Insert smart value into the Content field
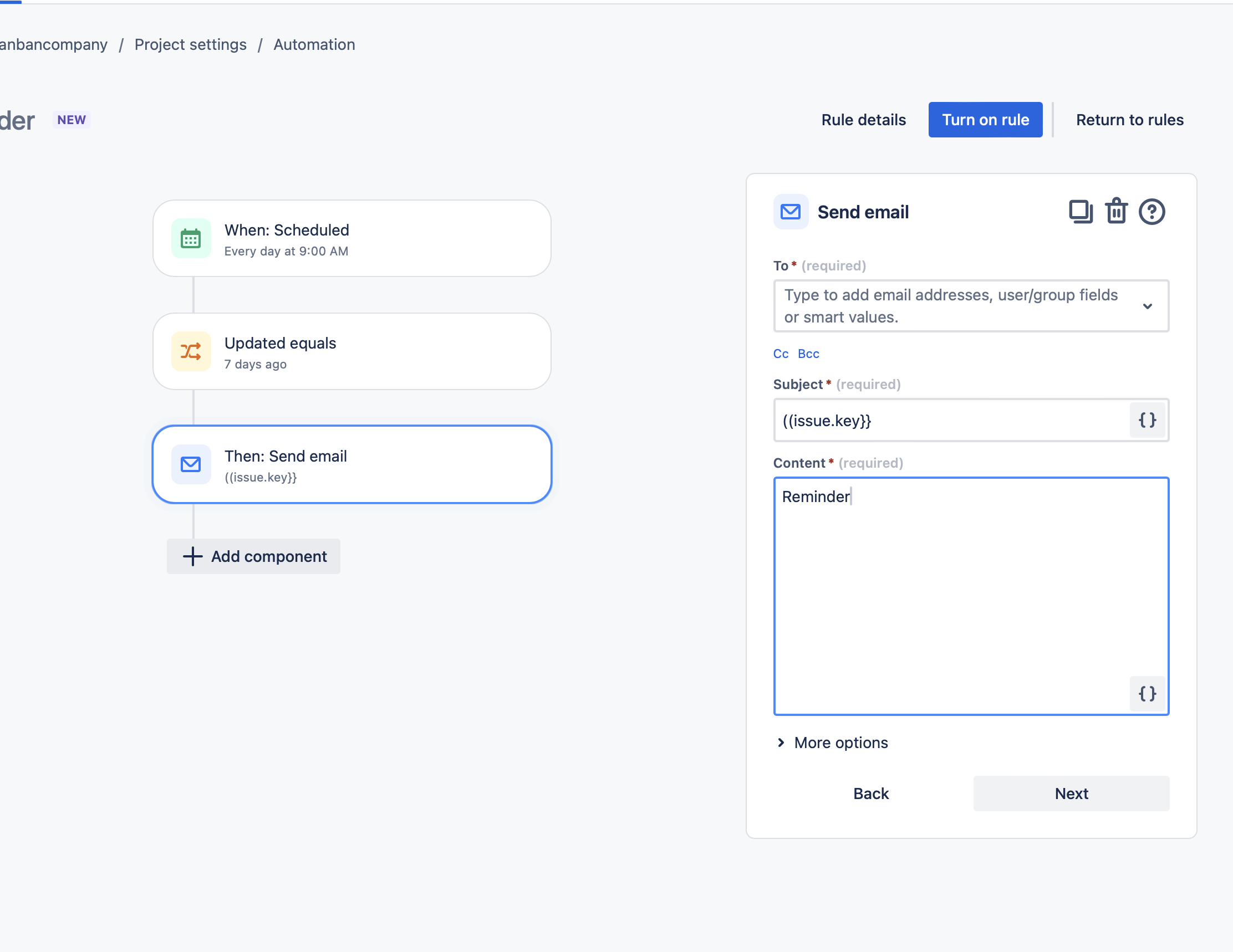This screenshot has width=1233, height=952. click(1147, 695)
